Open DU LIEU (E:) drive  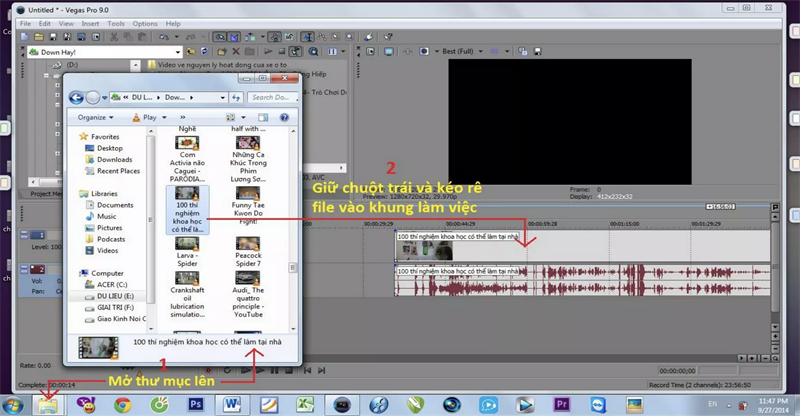(x=110, y=296)
